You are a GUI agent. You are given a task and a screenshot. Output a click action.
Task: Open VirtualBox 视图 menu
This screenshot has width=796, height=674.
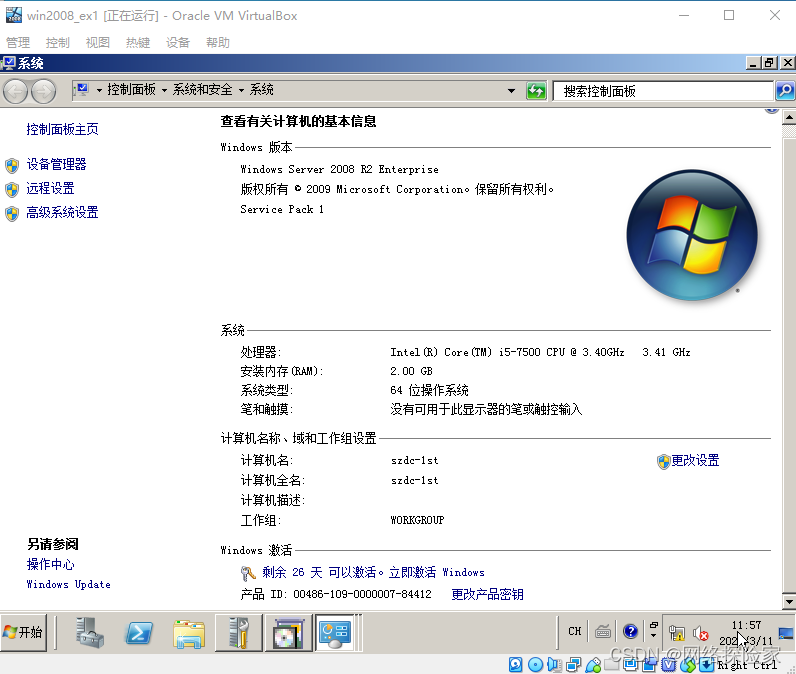97,43
